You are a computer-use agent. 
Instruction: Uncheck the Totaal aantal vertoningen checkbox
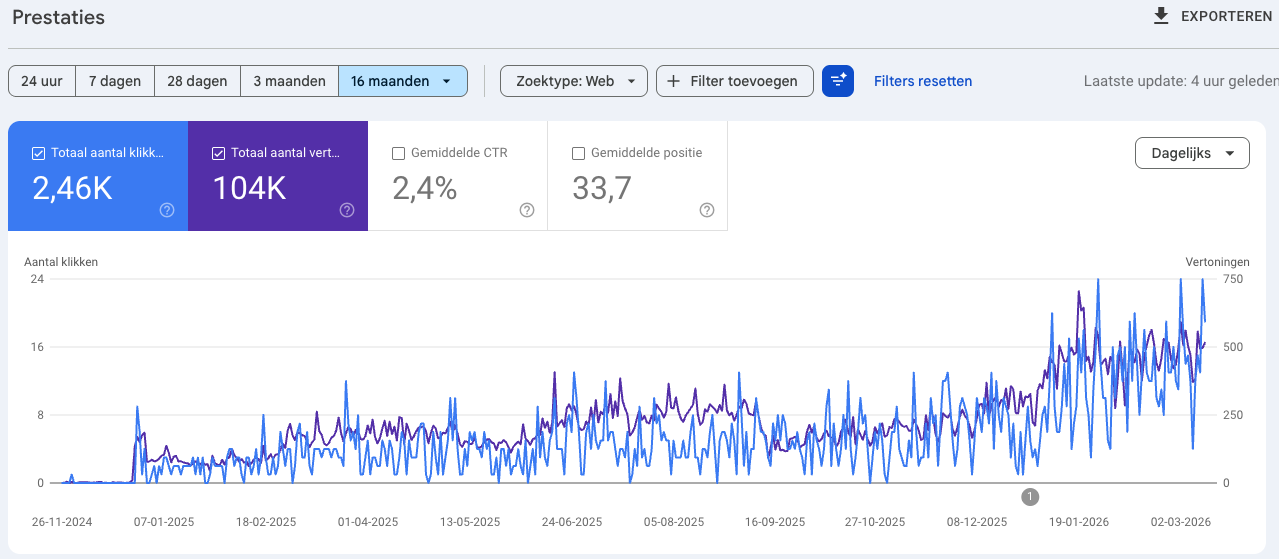coord(219,153)
